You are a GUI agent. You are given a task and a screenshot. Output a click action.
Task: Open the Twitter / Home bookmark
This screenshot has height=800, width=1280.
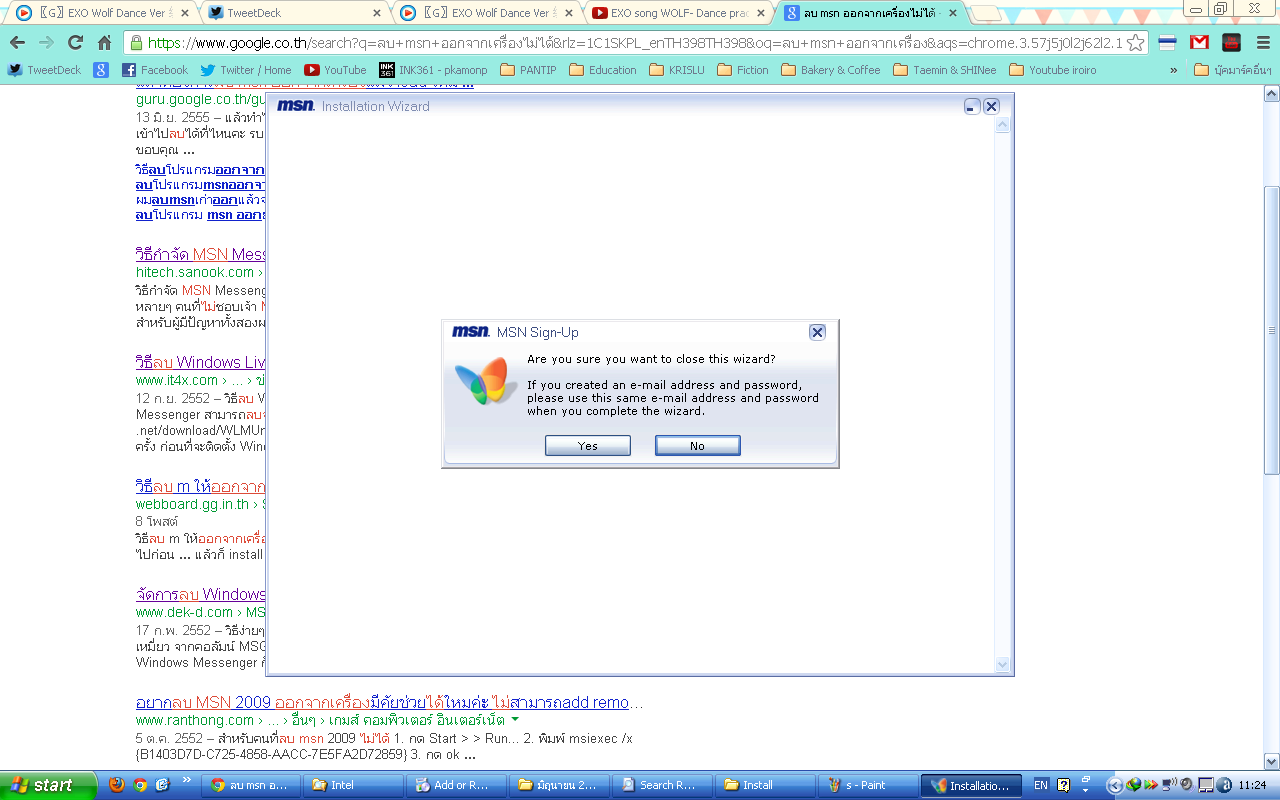(x=246, y=70)
